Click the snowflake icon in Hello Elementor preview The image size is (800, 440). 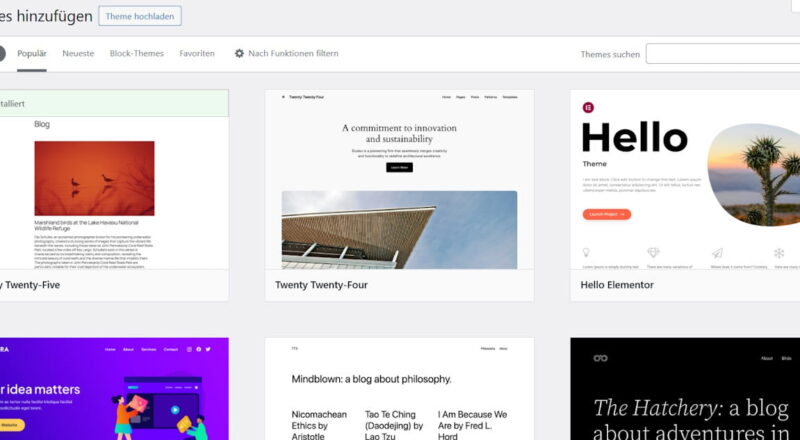[x=779, y=253]
